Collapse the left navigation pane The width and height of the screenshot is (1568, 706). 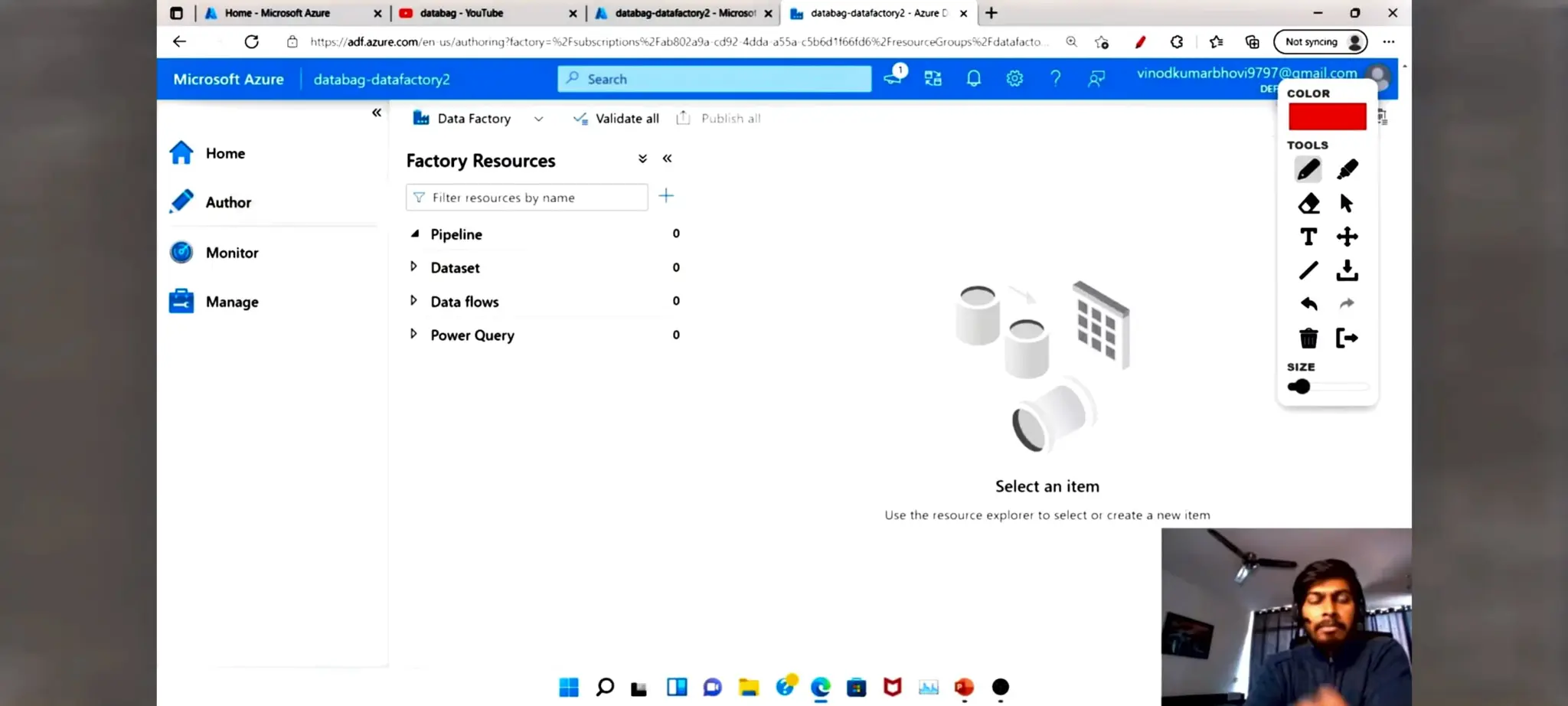coord(376,113)
